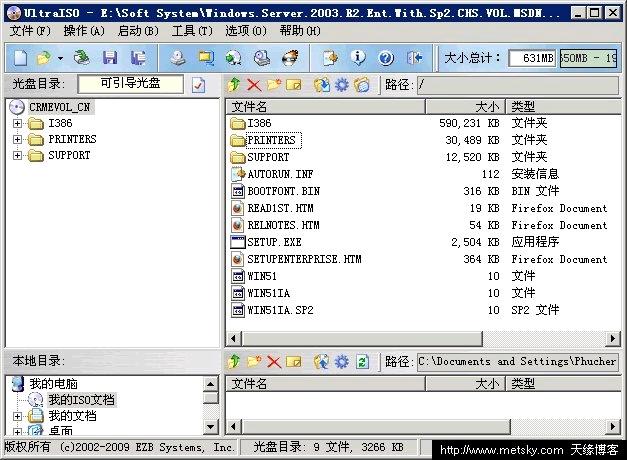
Task: Click the view/globe icon in disc pane toolbar
Action: [362, 85]
